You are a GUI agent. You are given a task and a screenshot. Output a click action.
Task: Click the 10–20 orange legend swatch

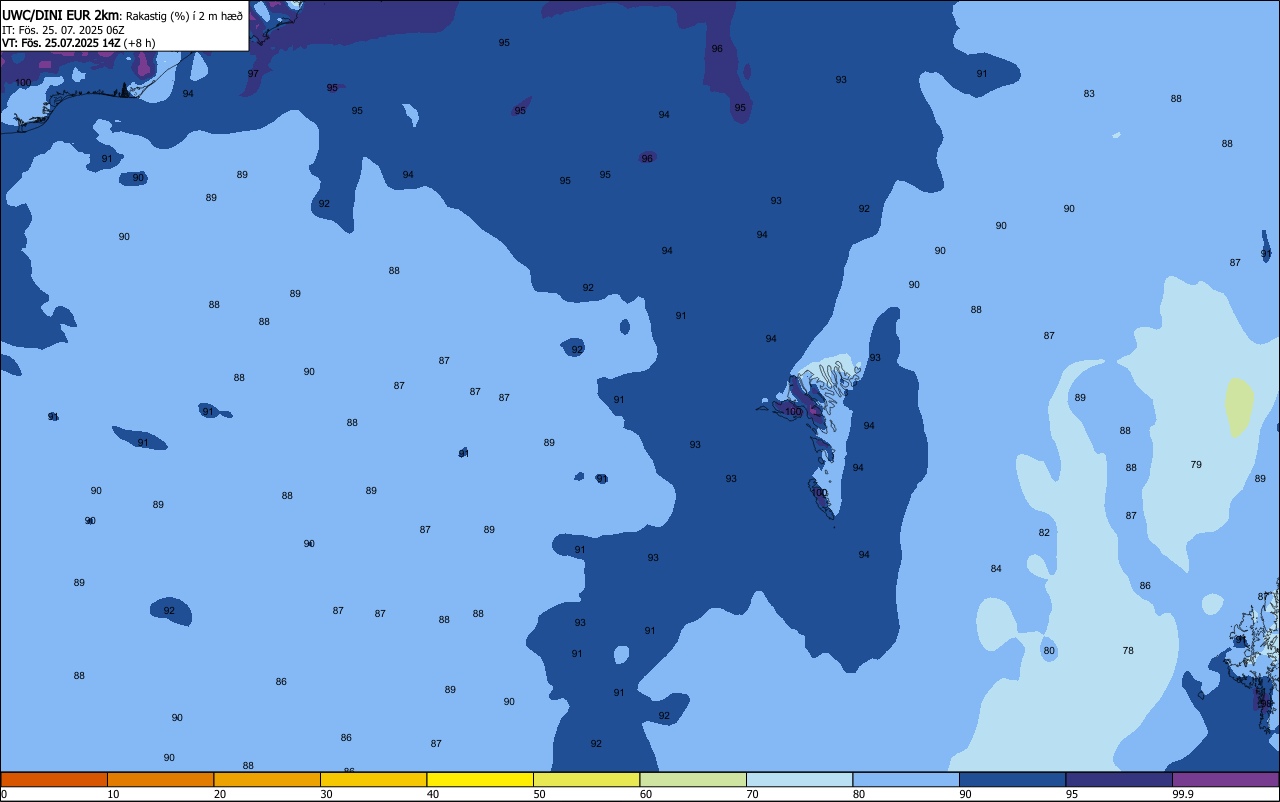pyautogui.click(x=160, y=779)
